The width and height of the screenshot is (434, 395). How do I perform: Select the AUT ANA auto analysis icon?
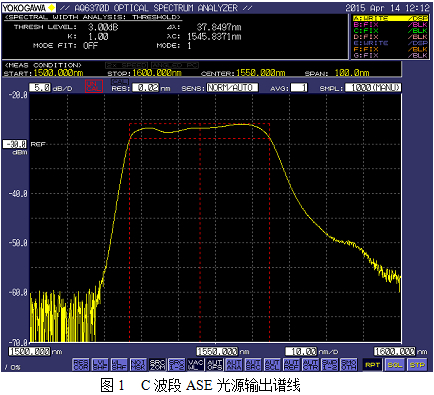coord(234,365)
